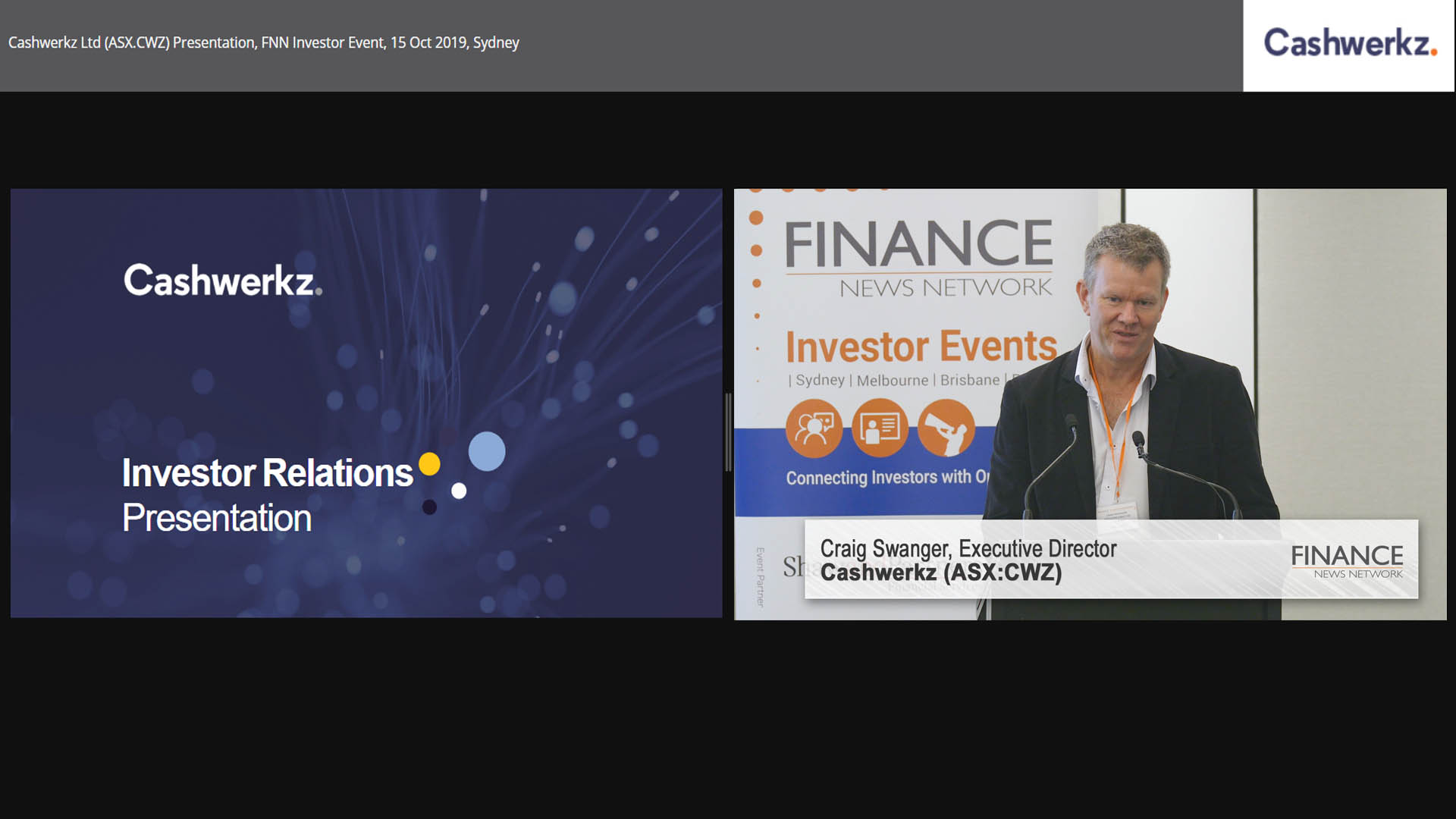This screenshot has height=819, width=1456.
Task: Grab the divider handle between slide and video
Action: click(x=728, y=432)
